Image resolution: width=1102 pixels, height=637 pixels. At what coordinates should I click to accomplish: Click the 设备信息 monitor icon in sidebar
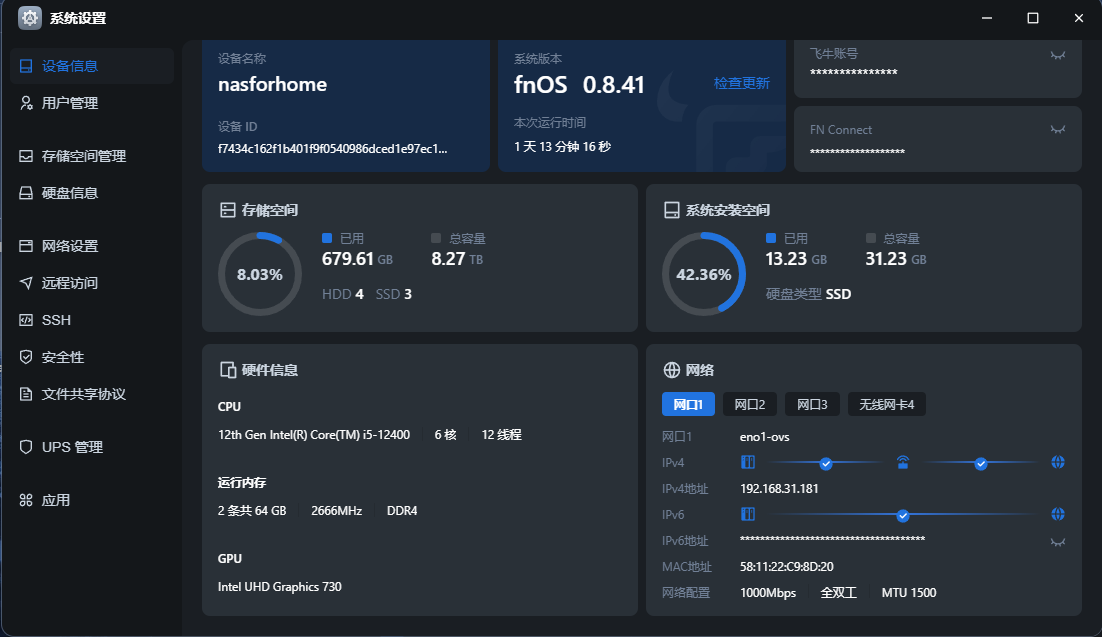tap(26, 66)
